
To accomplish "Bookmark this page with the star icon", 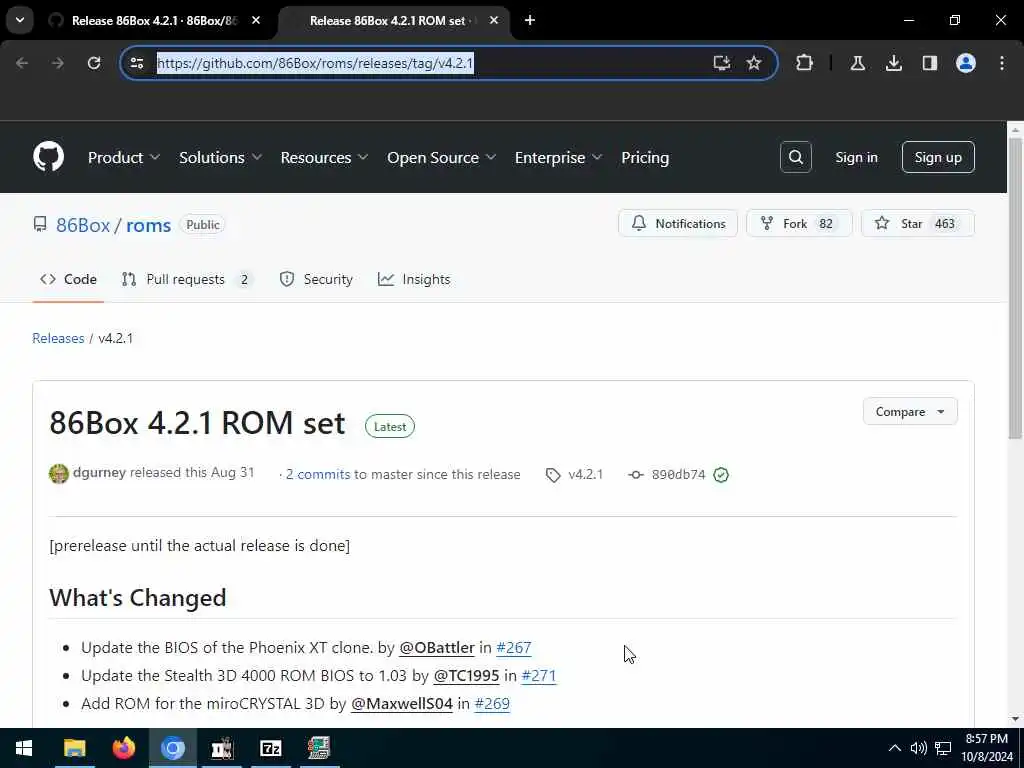I will click(x=754, y=63).
